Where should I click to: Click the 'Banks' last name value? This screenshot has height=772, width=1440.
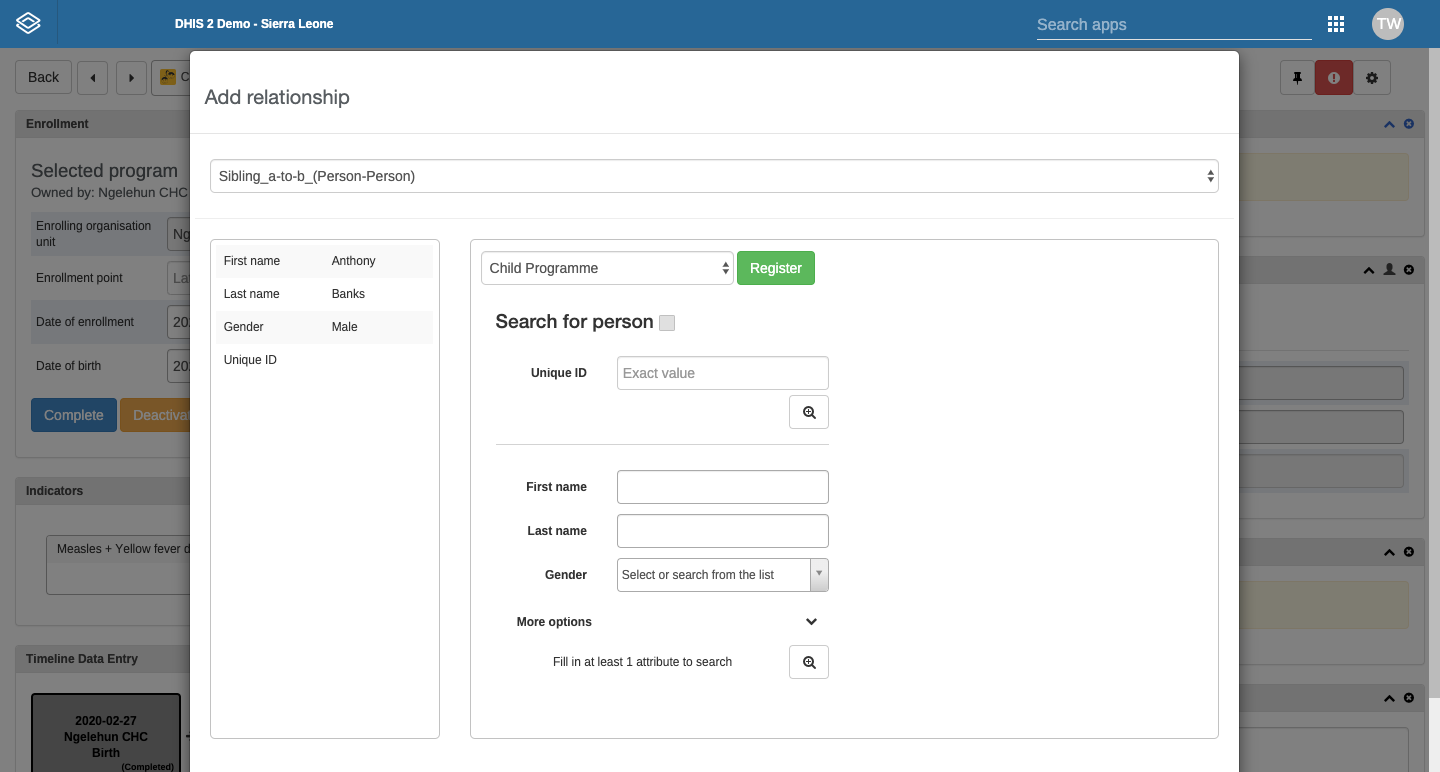click(348, 294)
